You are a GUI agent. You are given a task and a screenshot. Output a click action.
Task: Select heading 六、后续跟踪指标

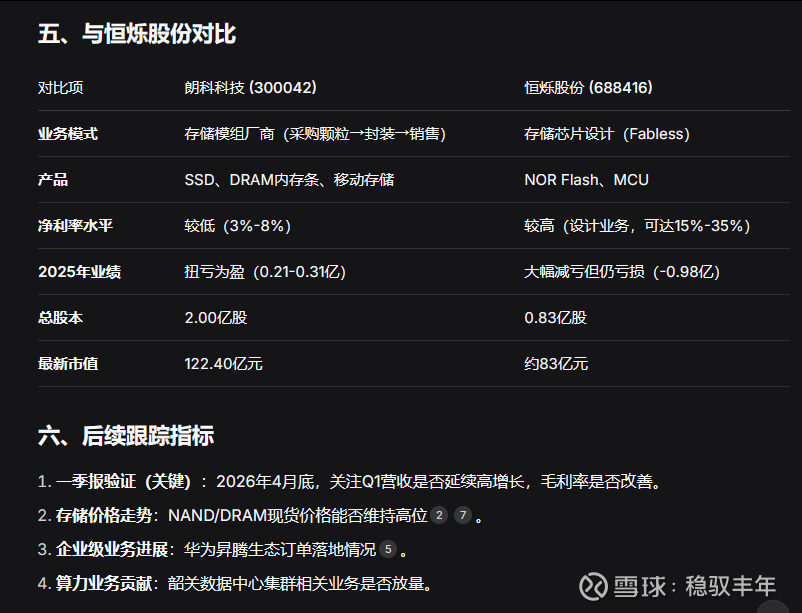pyautogui.click(x=126, y=436)
